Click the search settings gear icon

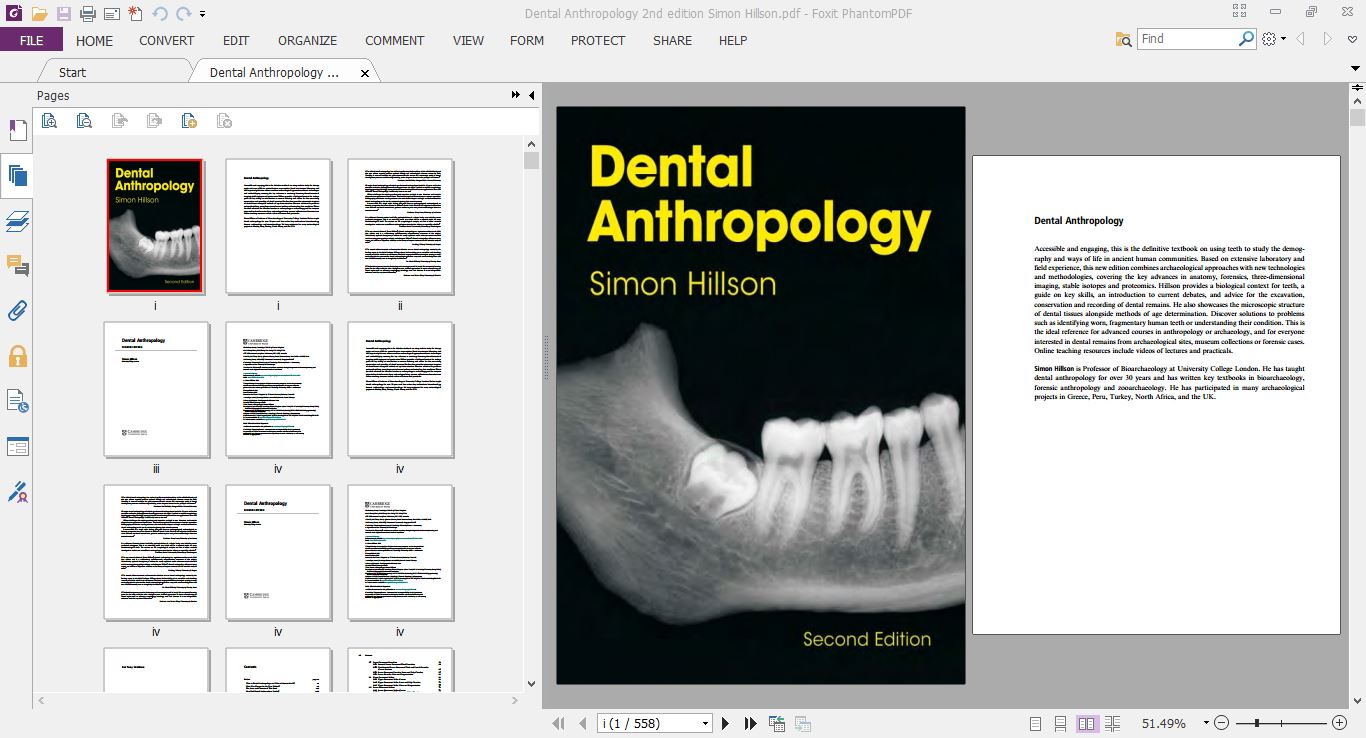pyautogui.click(x=1269, y=39)
